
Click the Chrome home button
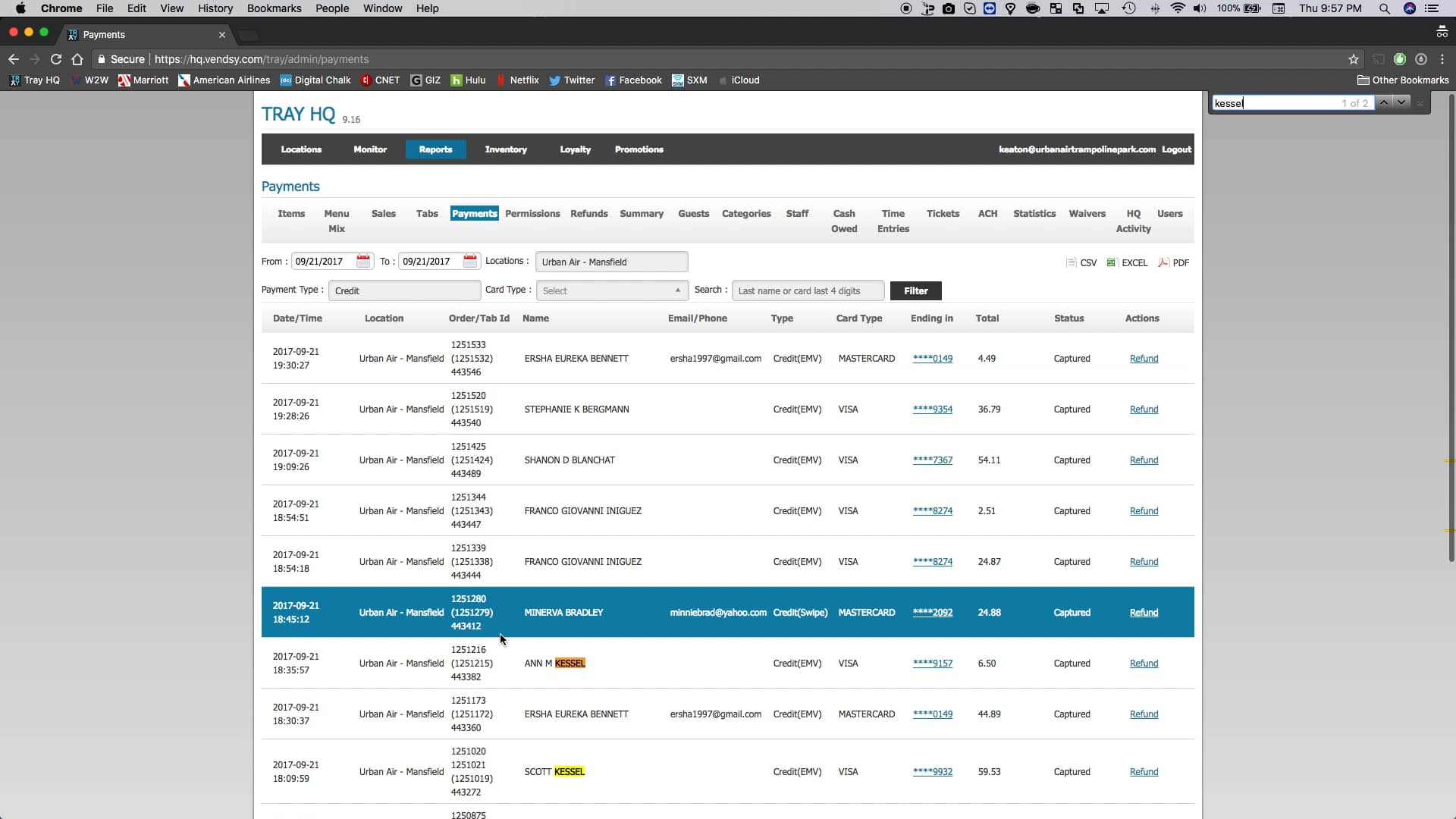click(77, 59)
